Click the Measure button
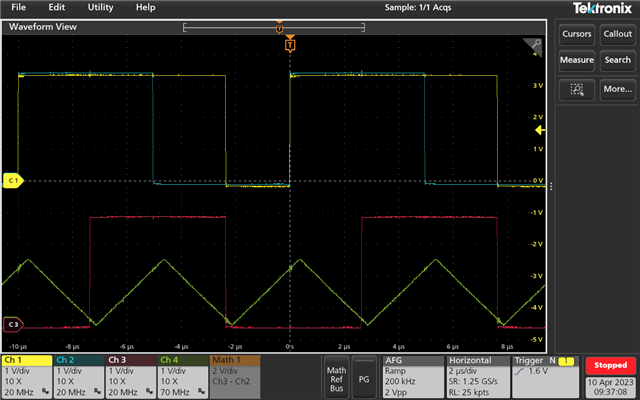 tap(577, 60)
